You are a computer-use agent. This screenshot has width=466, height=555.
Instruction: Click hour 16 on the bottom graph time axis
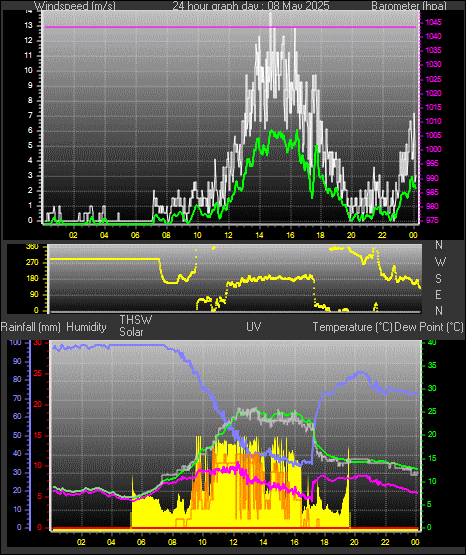(294, 542)
